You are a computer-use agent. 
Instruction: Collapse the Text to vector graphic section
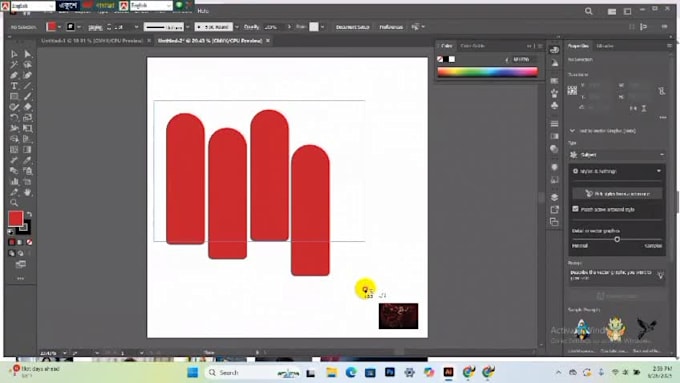572,131
